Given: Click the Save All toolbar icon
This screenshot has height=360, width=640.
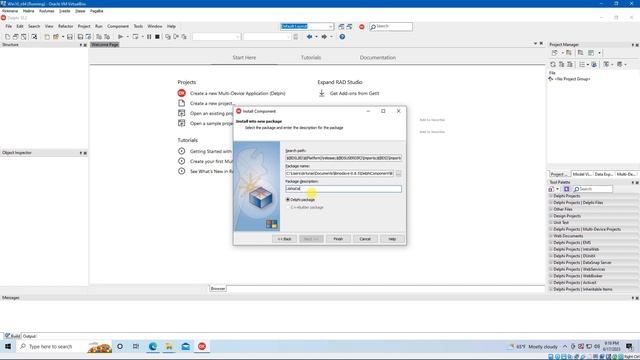Looking at the screenshot, I should click(80, 37).
